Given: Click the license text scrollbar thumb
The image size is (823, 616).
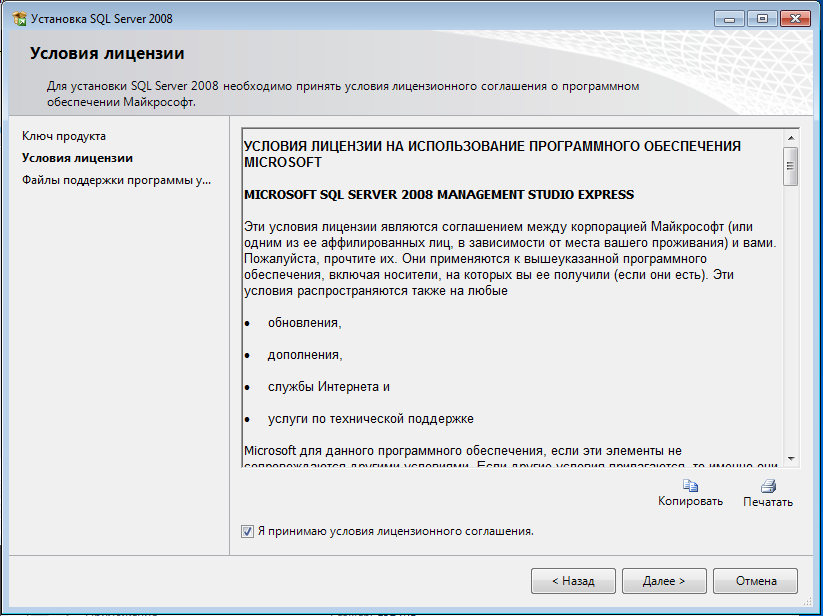Looking at the screenshot, I should tap(790, 166).
